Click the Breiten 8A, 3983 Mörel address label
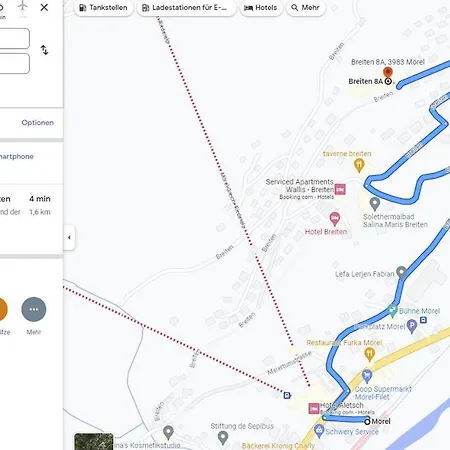 pyautogui.click(x=388, y=62)
